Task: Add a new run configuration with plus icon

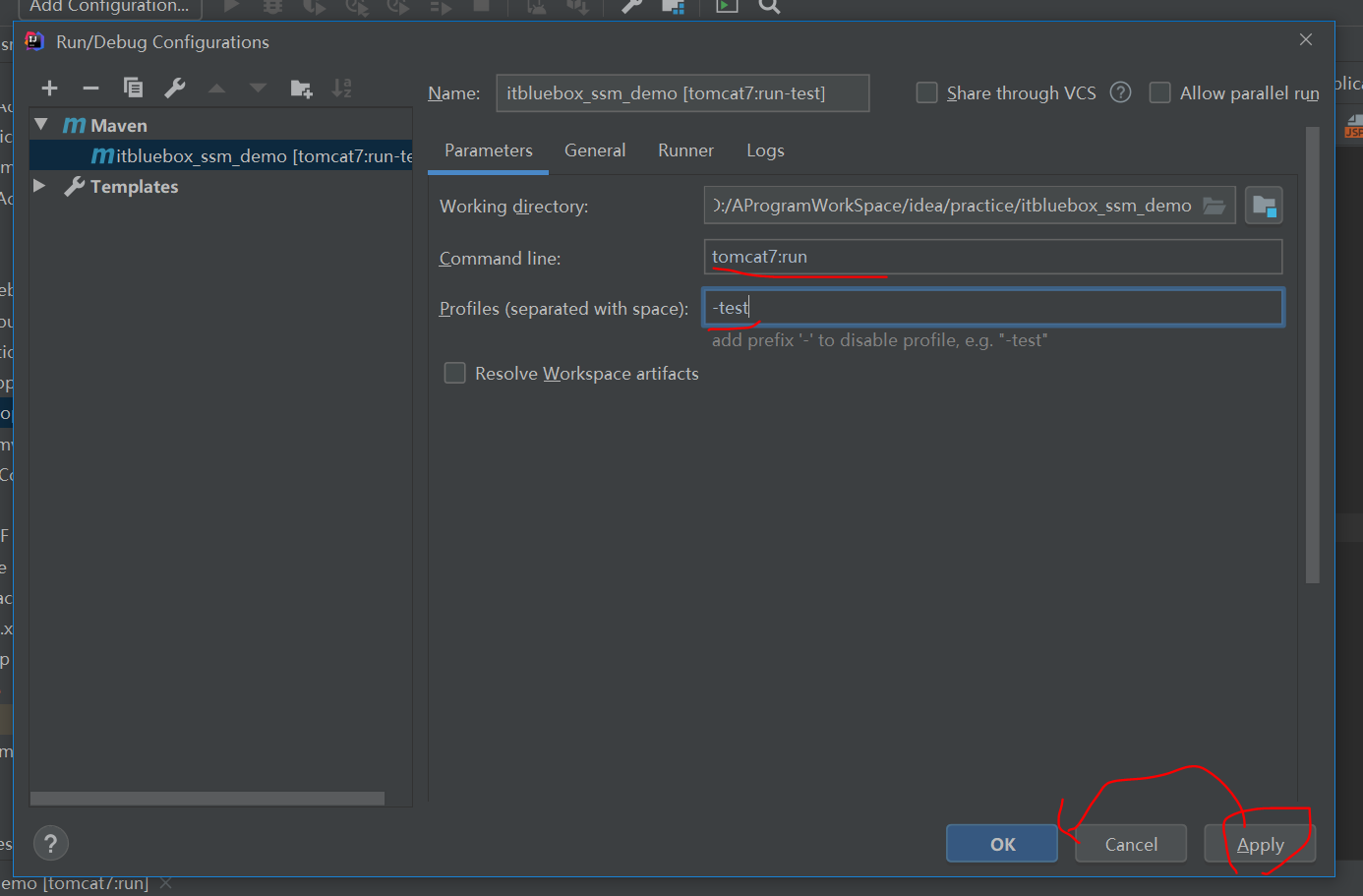Action: [50, 89]
